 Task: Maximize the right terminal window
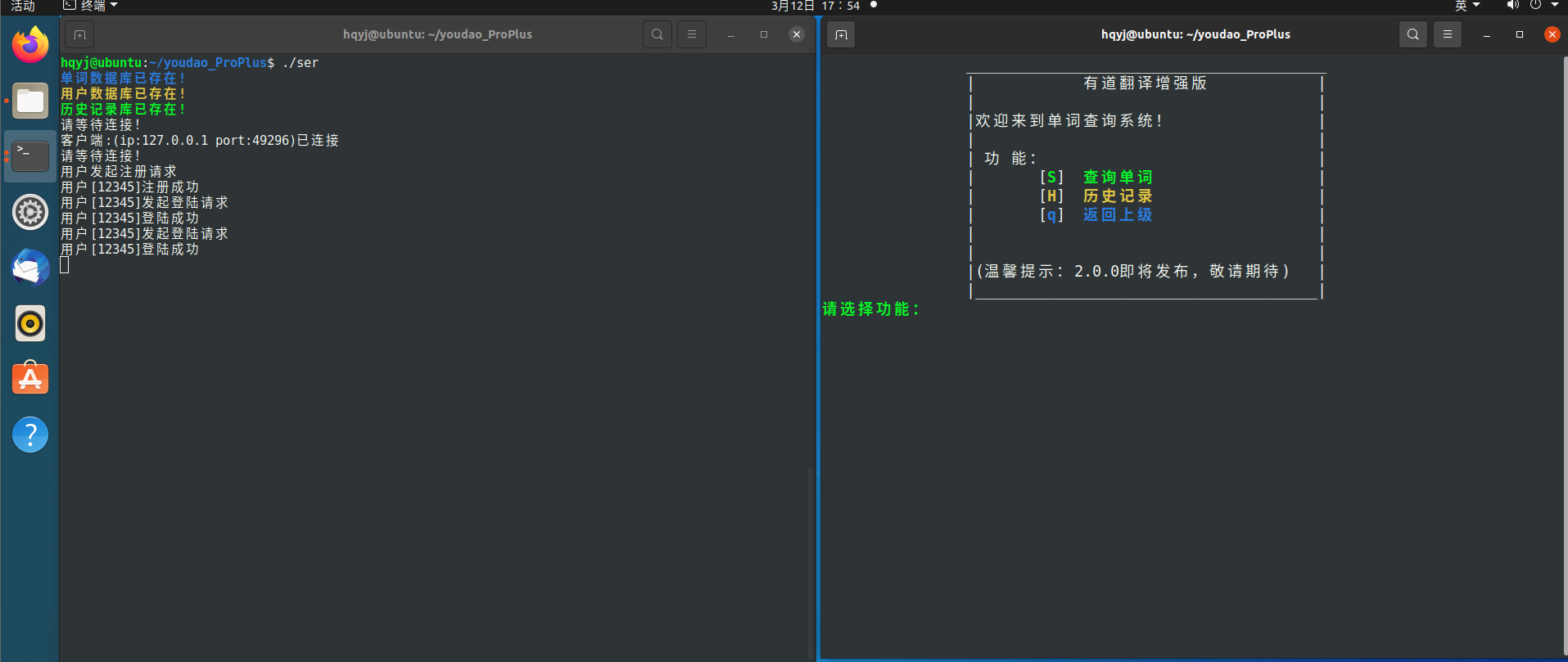pyautogui.click(x=1520, y=34)
